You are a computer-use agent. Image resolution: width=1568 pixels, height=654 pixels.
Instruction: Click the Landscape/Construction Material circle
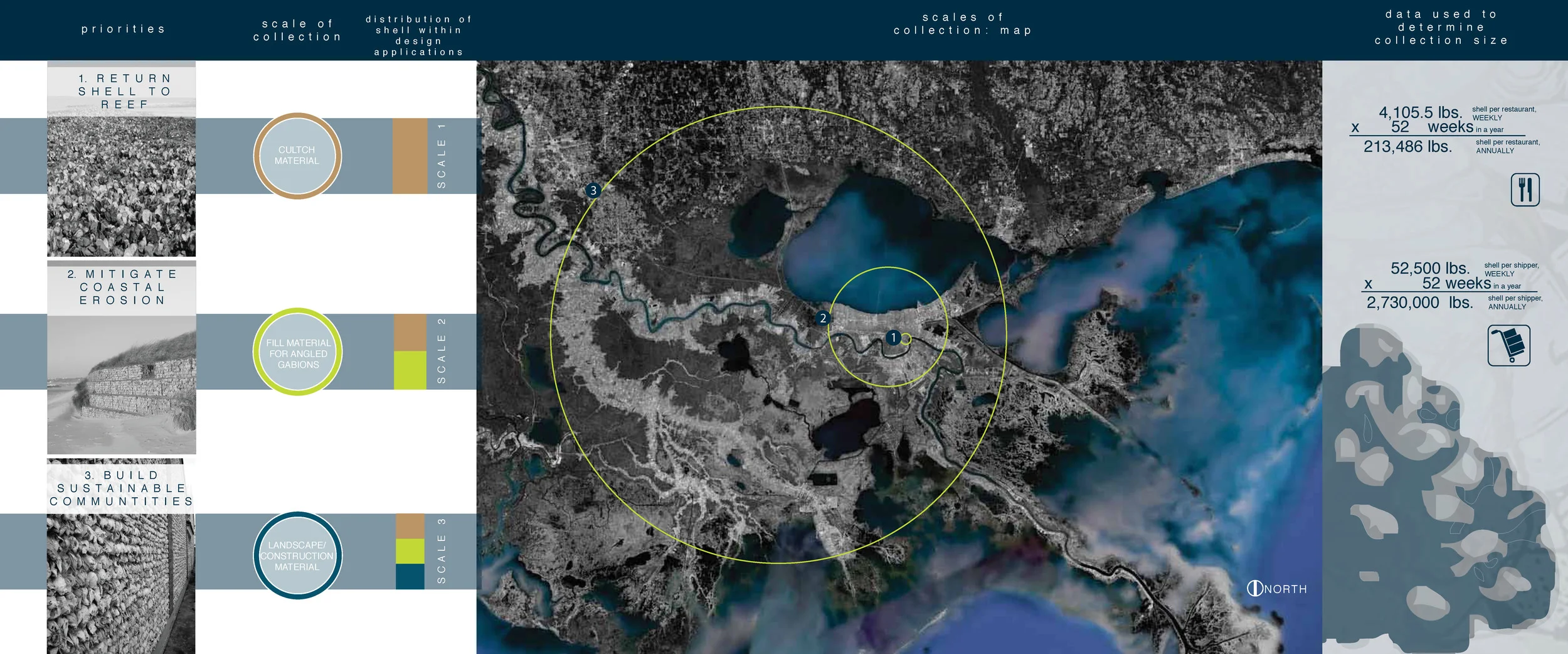pyautogui.click(x=297, y=555)
